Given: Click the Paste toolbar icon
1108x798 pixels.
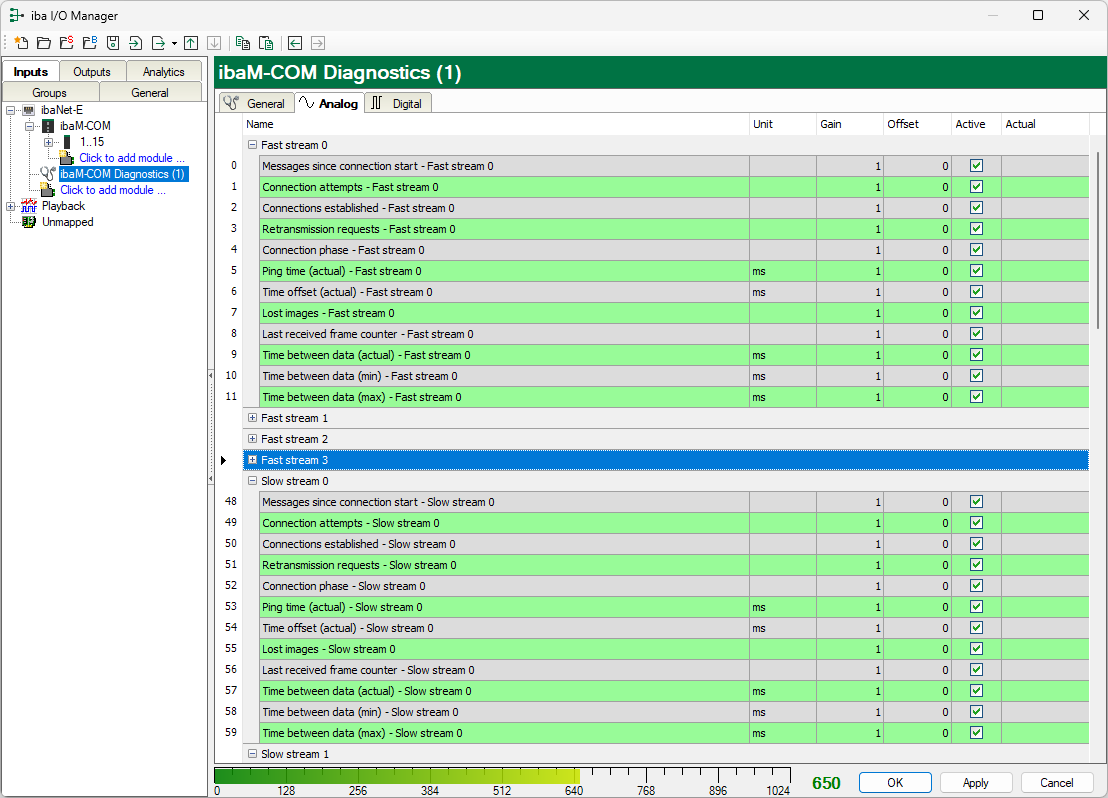Looking at the screenshot, I should [x=266, y=43].
